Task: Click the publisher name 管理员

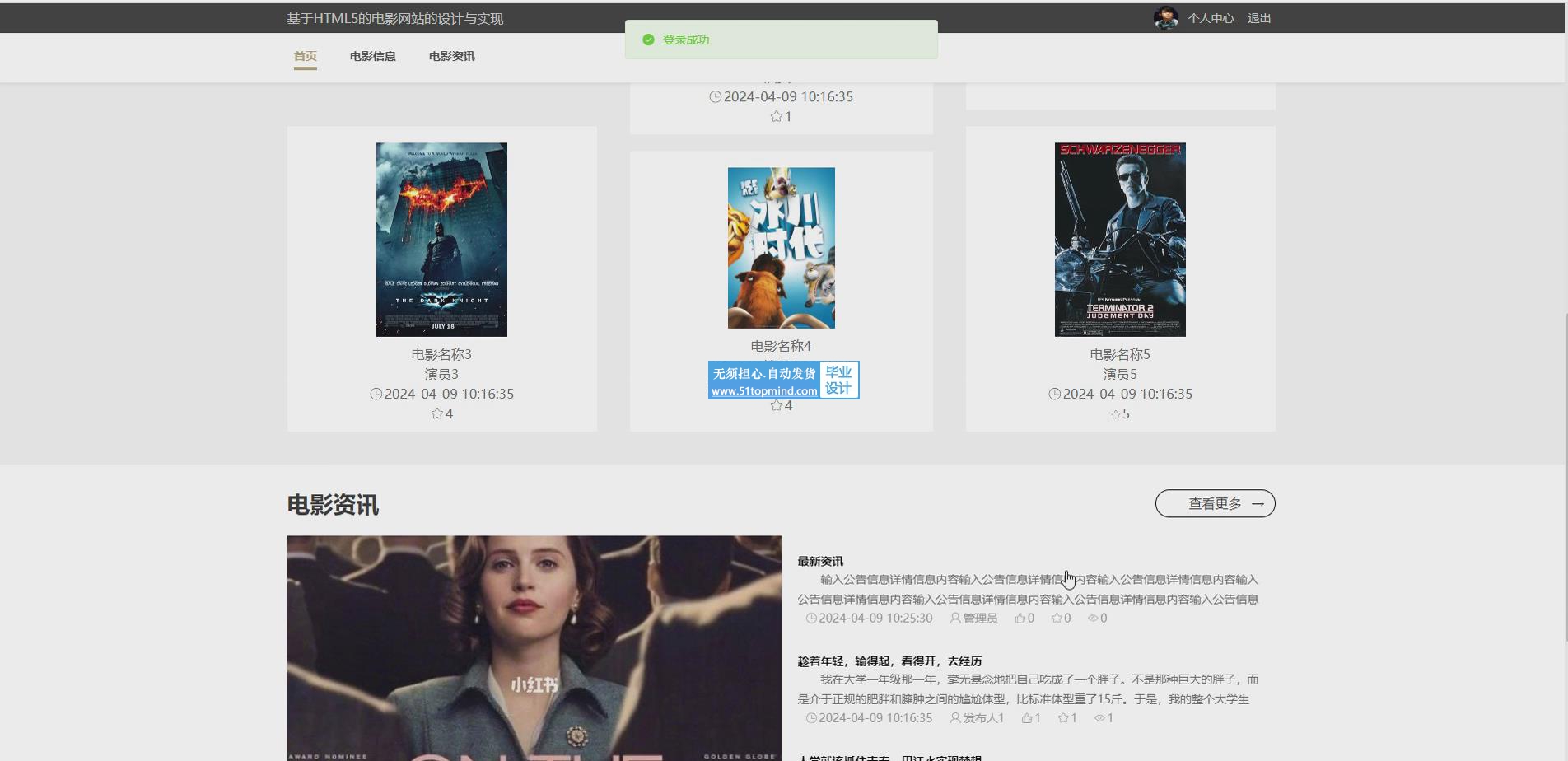Action: [980, 618]
